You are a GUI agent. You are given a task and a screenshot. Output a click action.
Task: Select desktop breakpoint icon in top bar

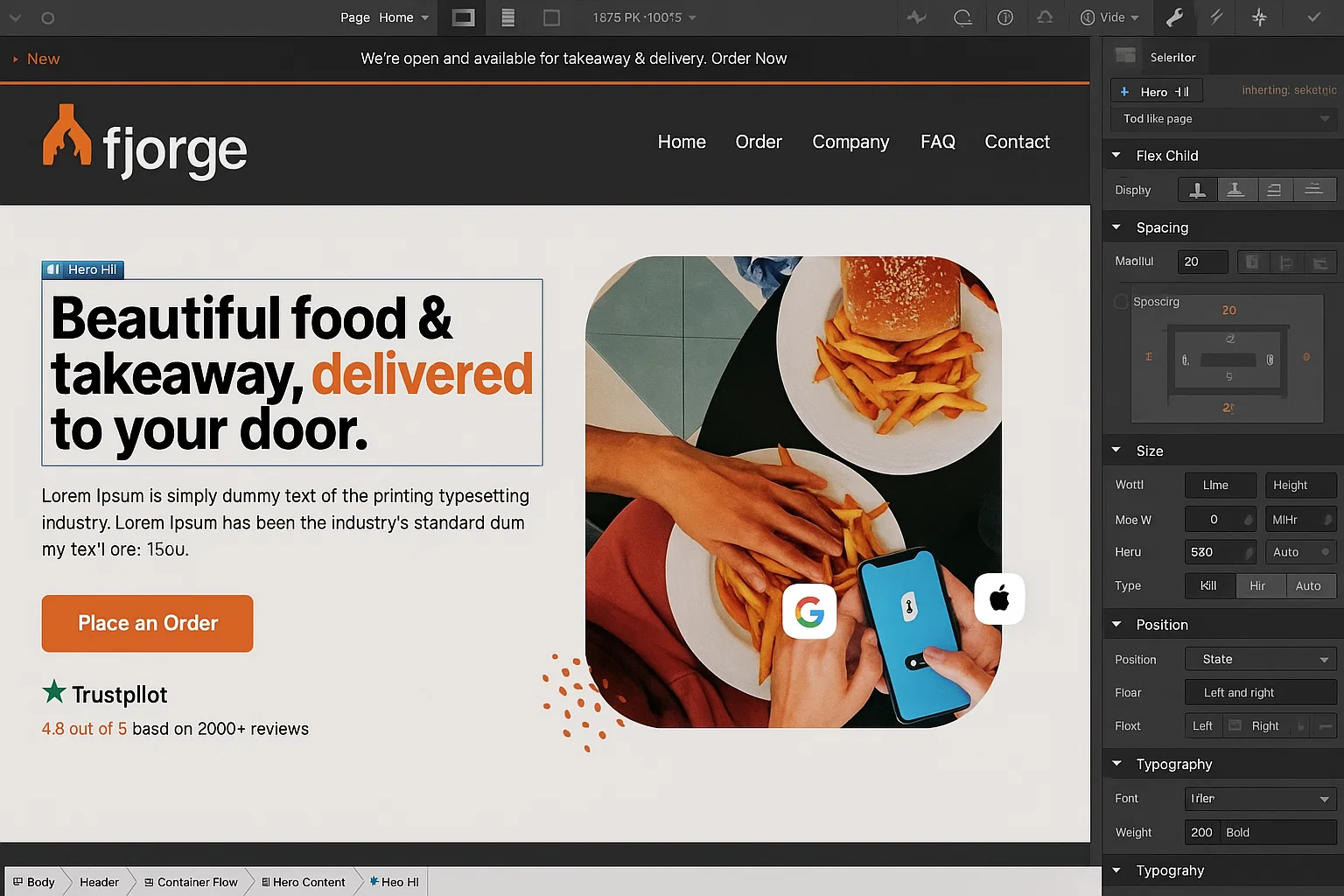click(462, 17)
